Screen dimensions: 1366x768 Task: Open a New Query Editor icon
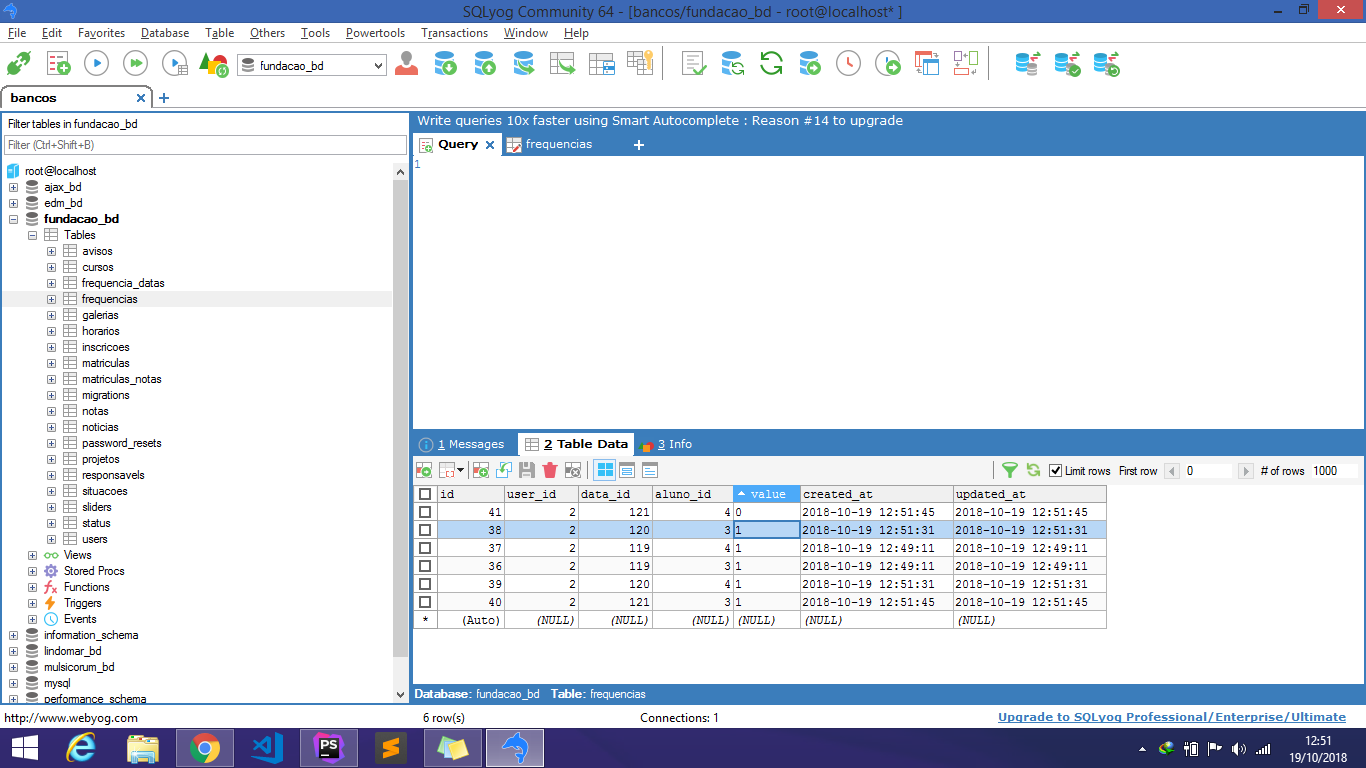coord(59,64)
